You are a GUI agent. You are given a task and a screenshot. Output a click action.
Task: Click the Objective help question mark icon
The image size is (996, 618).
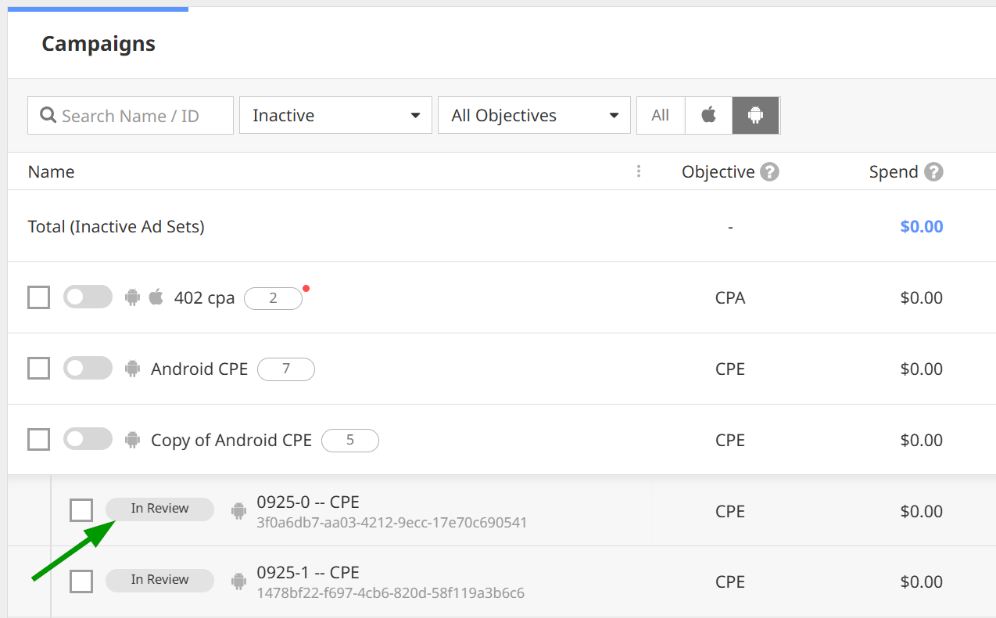[x=769, y=172]
